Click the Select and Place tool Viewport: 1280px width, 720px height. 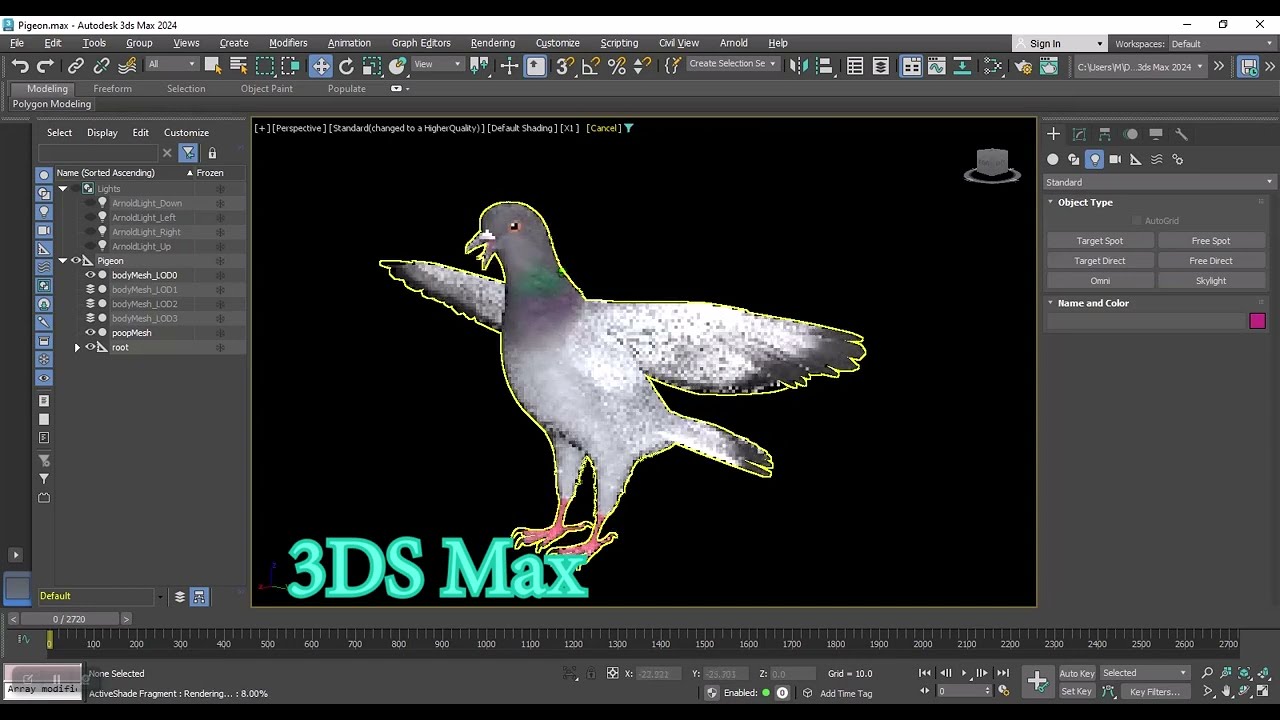tap(398, 66)
